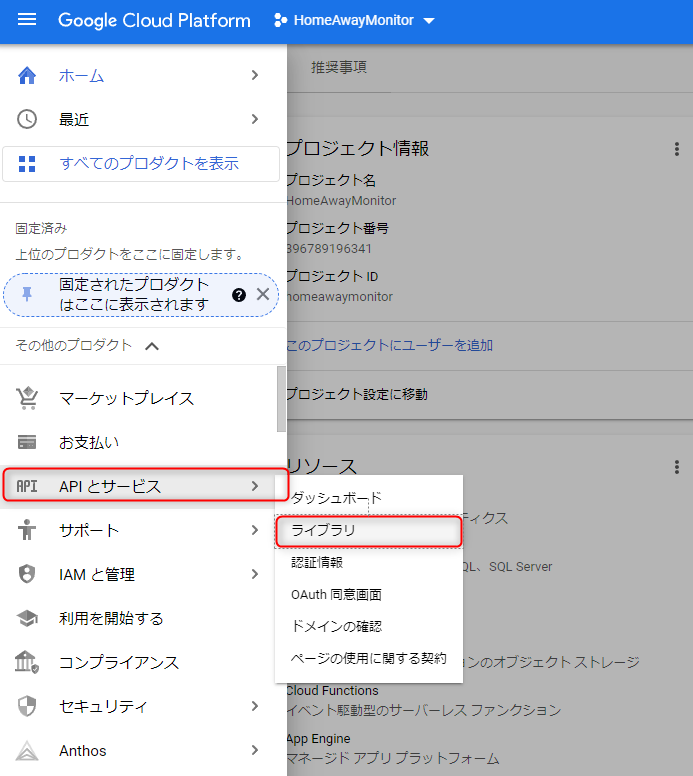Click the project hexagon icon in header
Viewport: 693px width, 776px height.
(280, 20)
